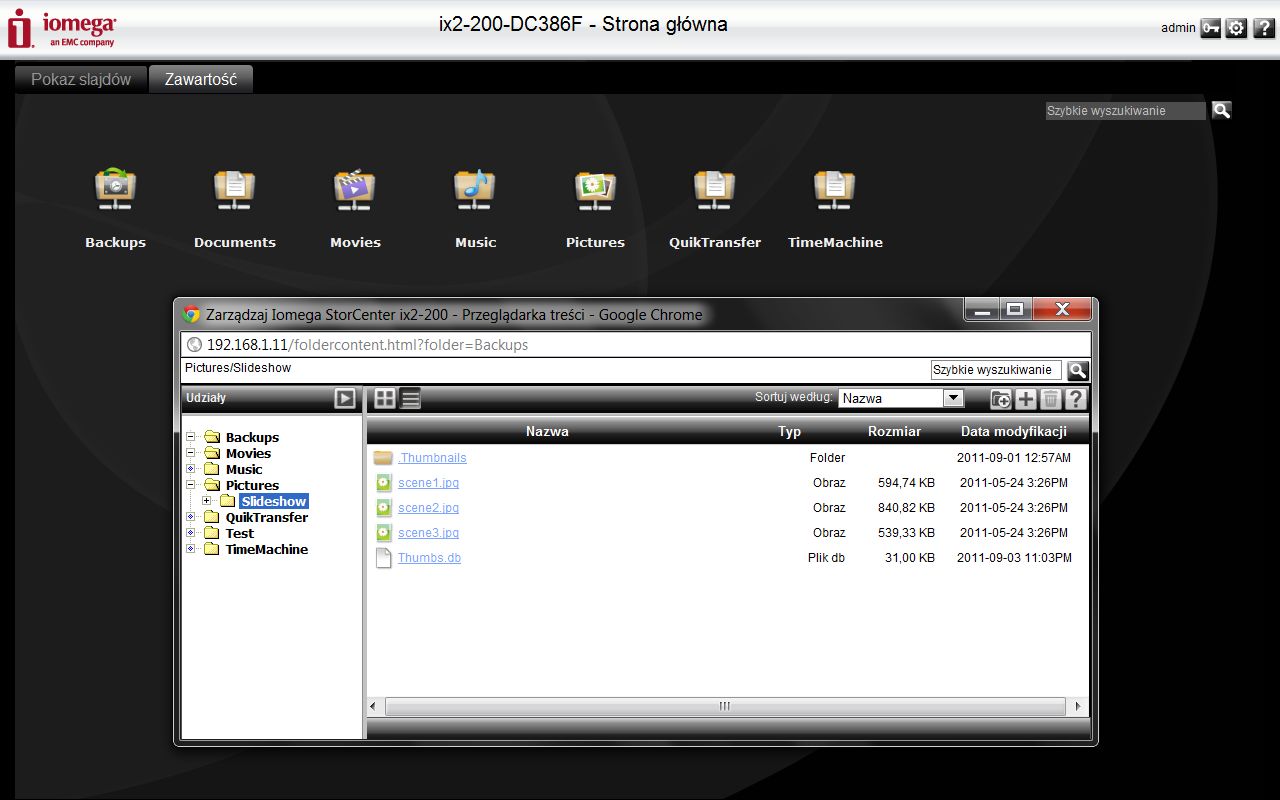Viewport: 1280px width, 800px height.
Task: Click the .Thumbnails folder icon
Action: (x=383, y=458)
